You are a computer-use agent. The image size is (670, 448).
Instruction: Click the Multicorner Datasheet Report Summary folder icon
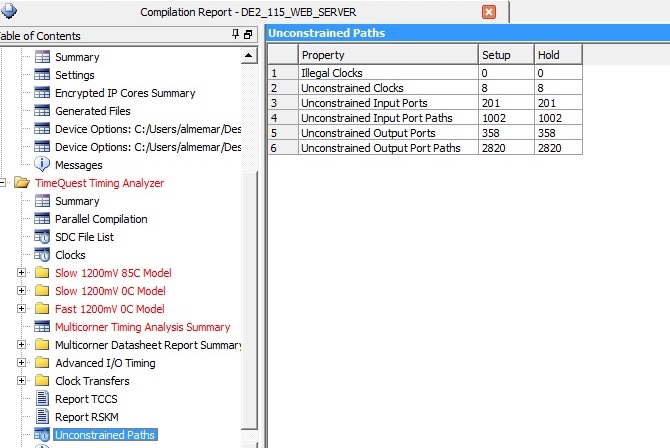pos(42,344)
